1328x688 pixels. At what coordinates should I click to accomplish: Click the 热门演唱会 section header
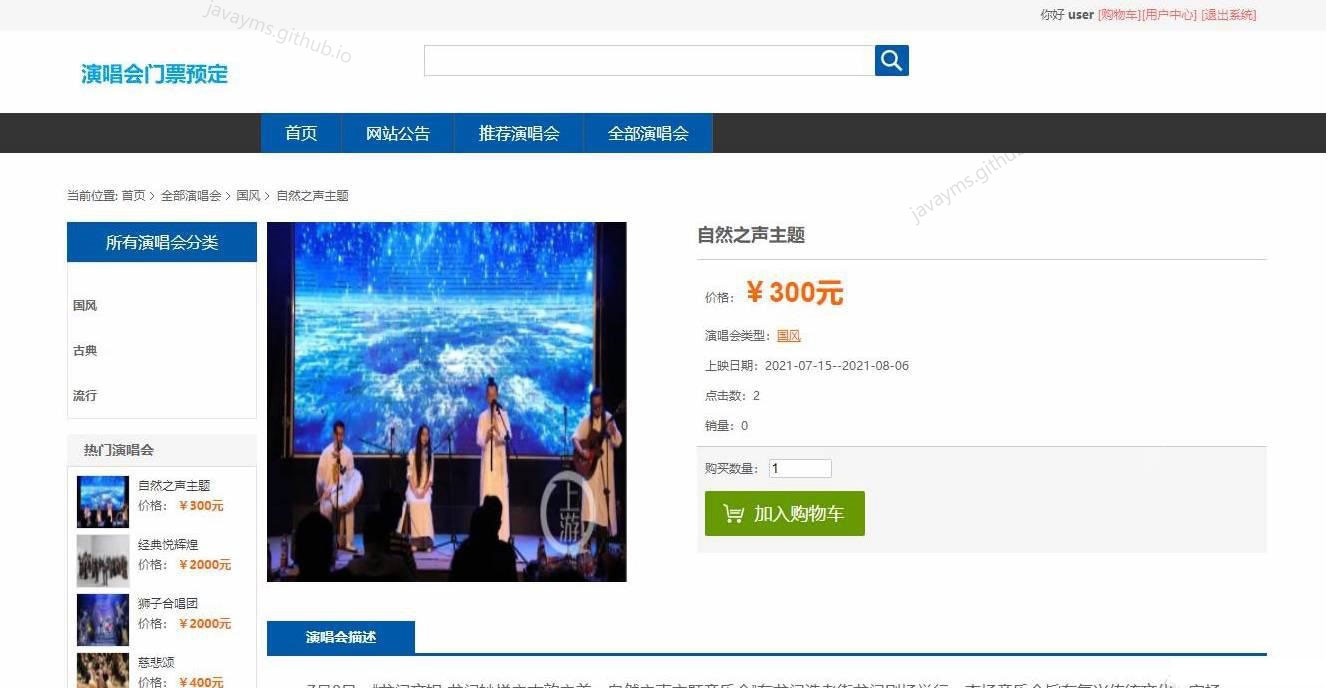pos(162,450)
